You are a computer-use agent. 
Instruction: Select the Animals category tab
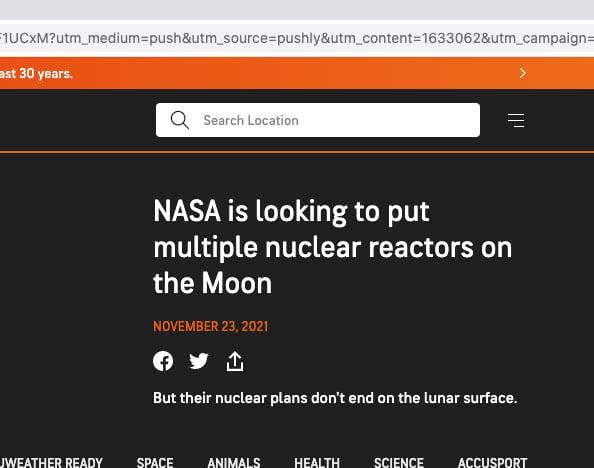point(234,463)
